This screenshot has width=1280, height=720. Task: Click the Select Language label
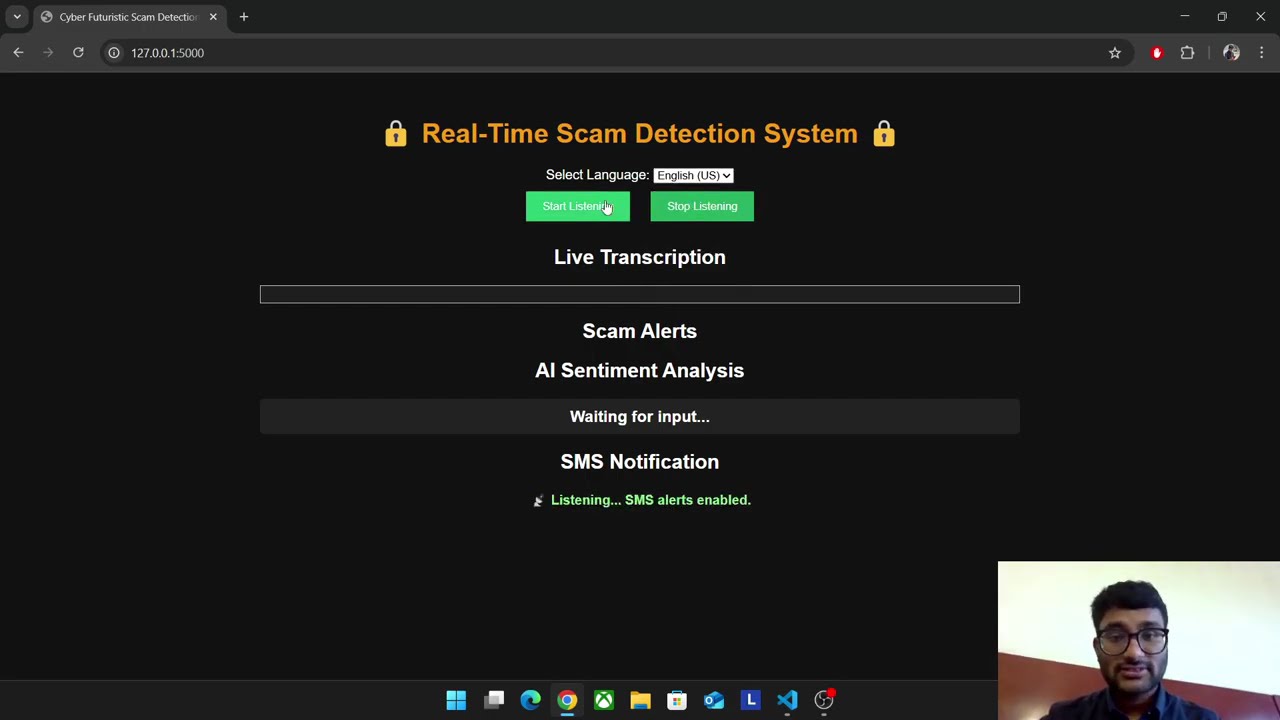pos(598,175)
